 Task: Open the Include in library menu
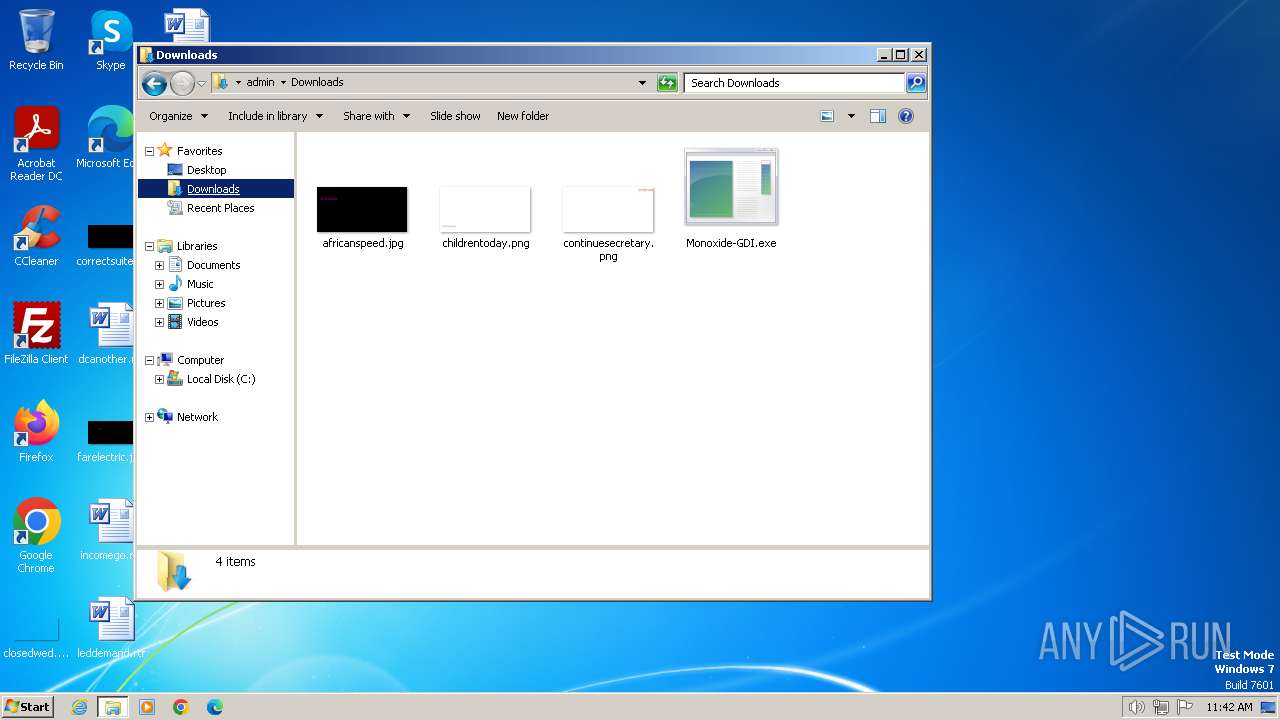click(275, 116)
